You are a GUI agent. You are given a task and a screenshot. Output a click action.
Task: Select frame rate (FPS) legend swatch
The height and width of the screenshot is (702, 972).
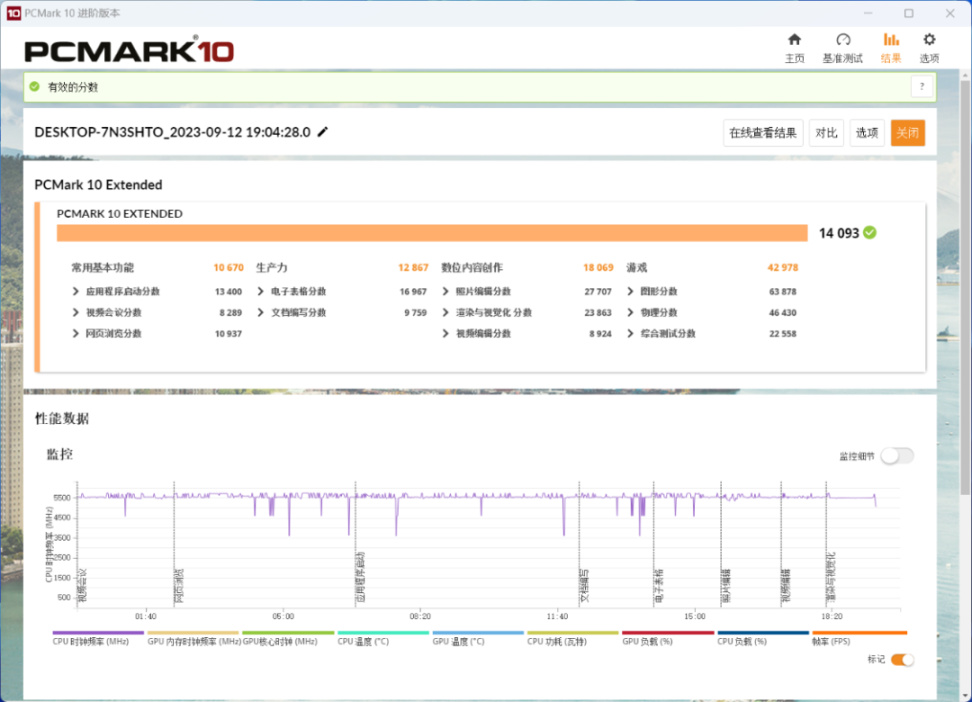coord(860,633)
